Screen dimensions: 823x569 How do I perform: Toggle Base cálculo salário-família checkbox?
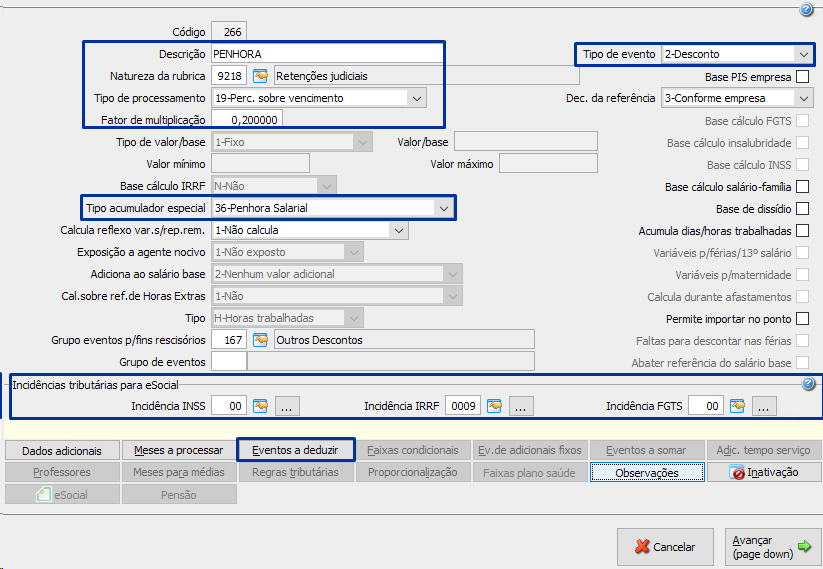tap(802, 187)
